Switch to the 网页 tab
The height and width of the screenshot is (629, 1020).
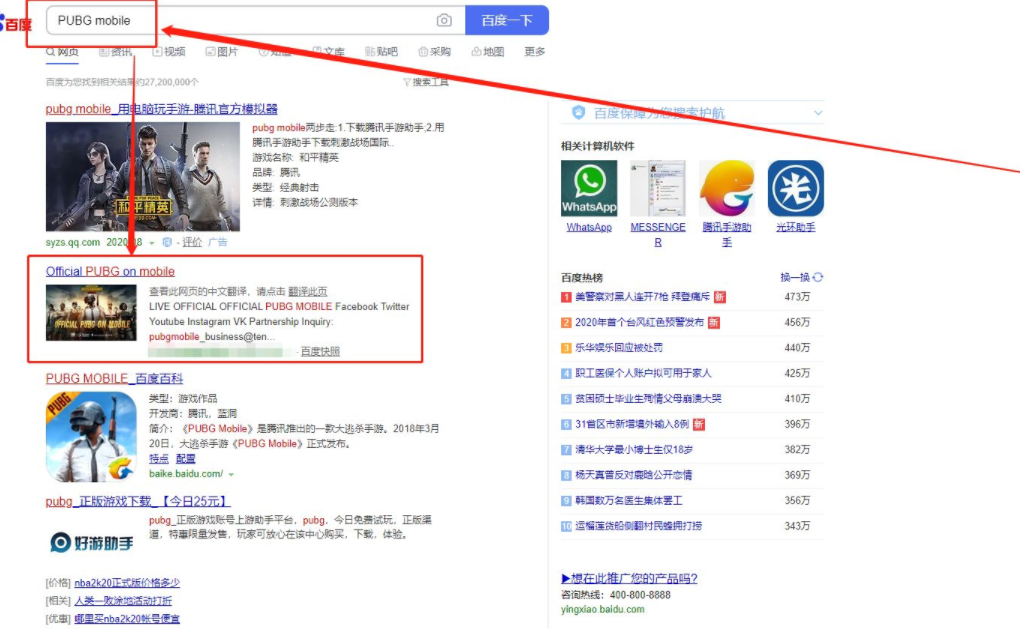(x=62, y=52)
